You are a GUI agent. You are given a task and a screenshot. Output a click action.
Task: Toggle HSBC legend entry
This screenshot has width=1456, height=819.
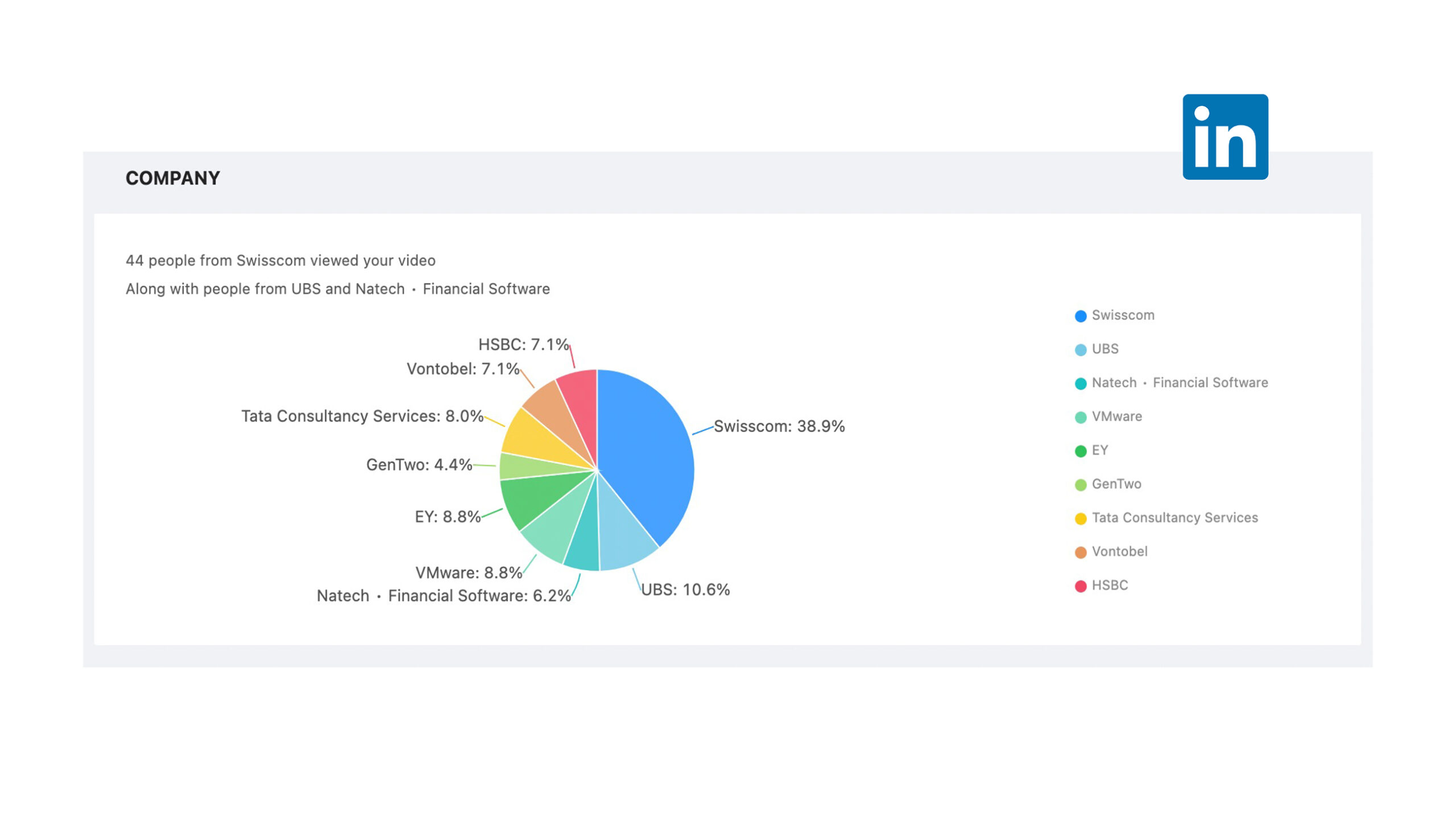pyautogui.click(x=1102, y=585)
